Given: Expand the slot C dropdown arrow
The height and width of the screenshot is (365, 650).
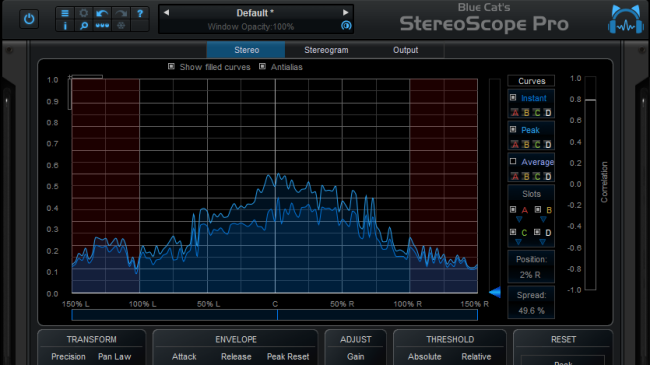Looking at the screenshot, I should (x=518, y=242).
